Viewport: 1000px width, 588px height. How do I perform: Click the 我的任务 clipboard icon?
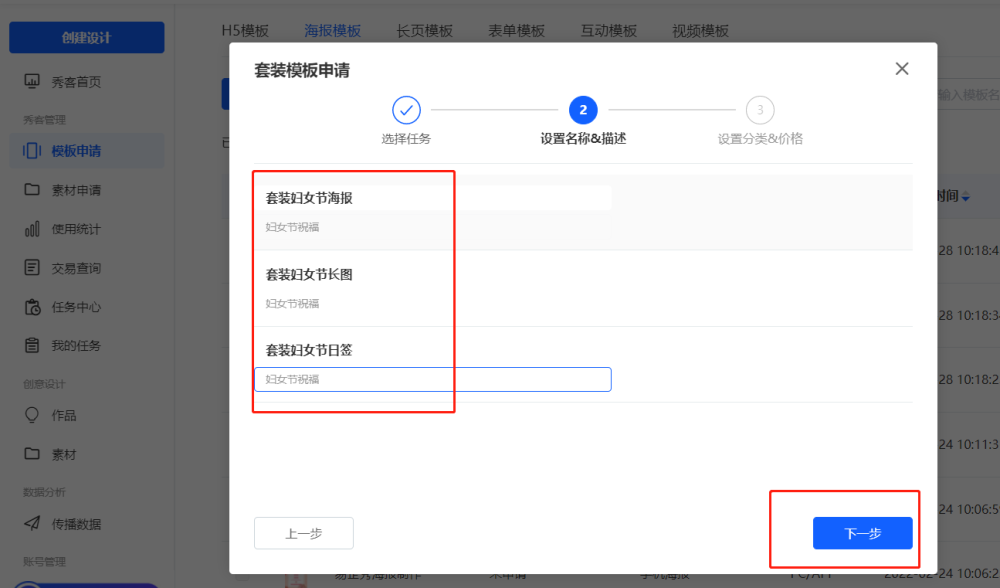(x=32, y=345)
